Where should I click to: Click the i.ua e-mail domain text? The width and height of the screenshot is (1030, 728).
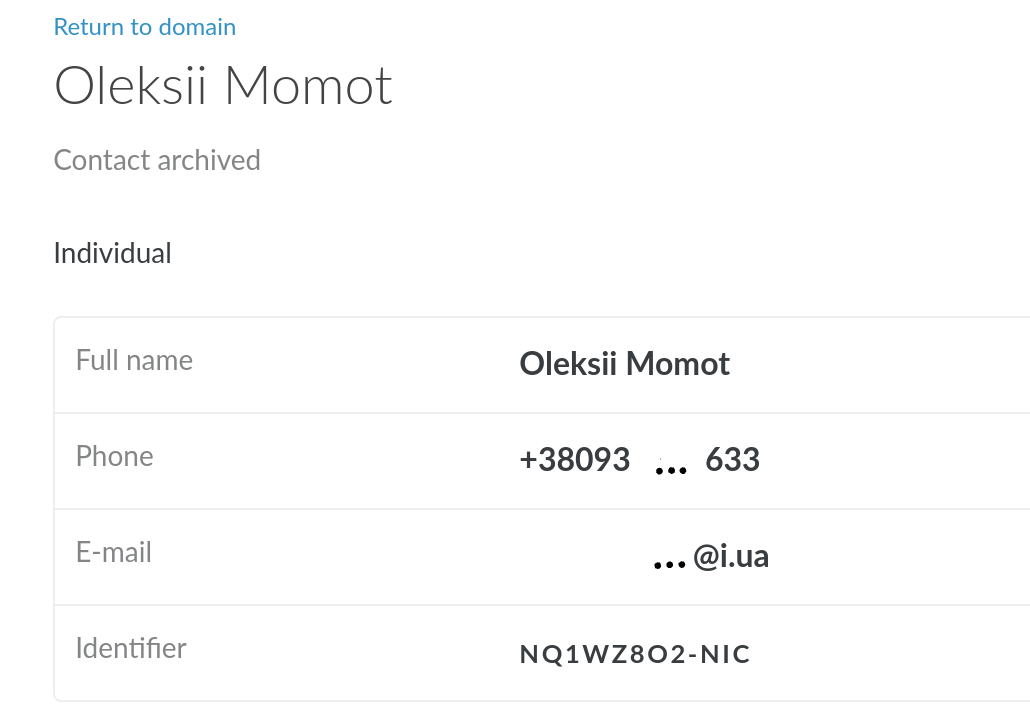(x=744, y=555)
